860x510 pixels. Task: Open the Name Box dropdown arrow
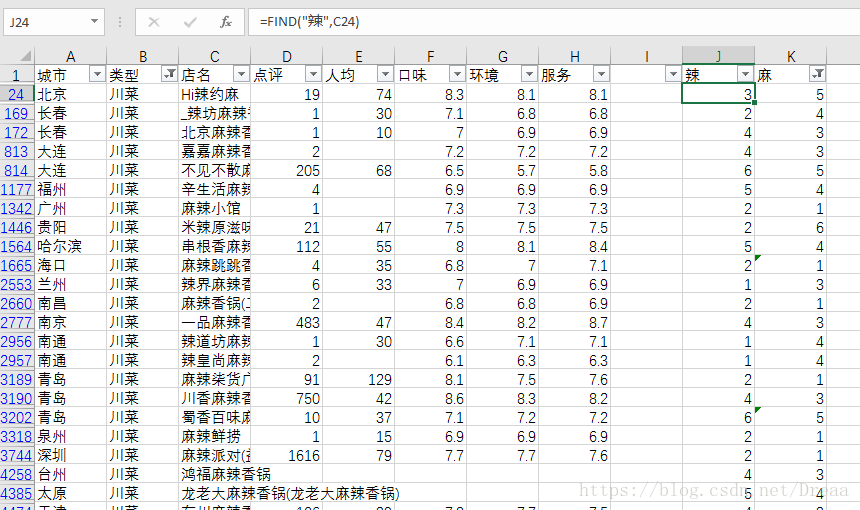pos(94,22)
